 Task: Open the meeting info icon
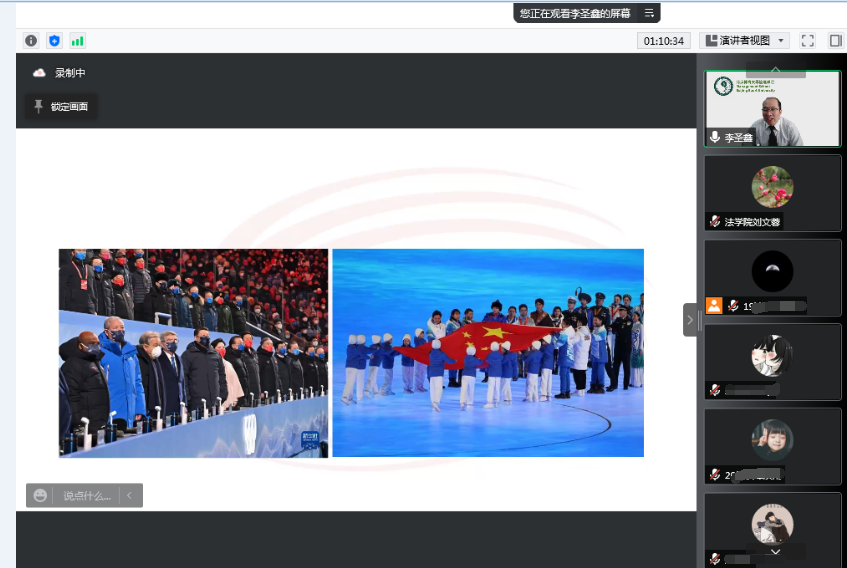tap(31, 41)
